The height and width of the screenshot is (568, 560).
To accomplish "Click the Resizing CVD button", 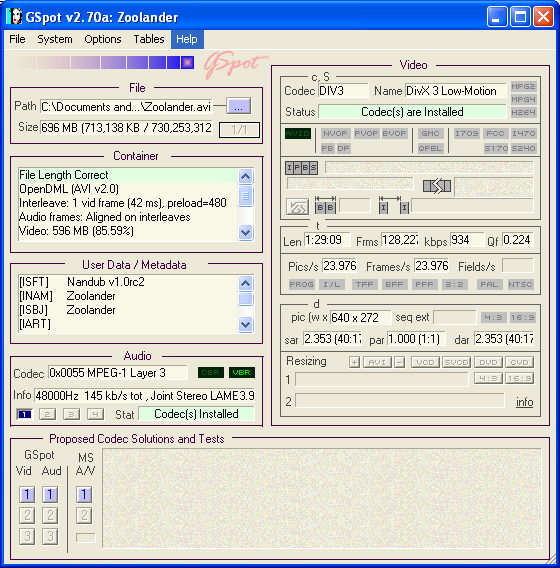I will click(519, 362).
